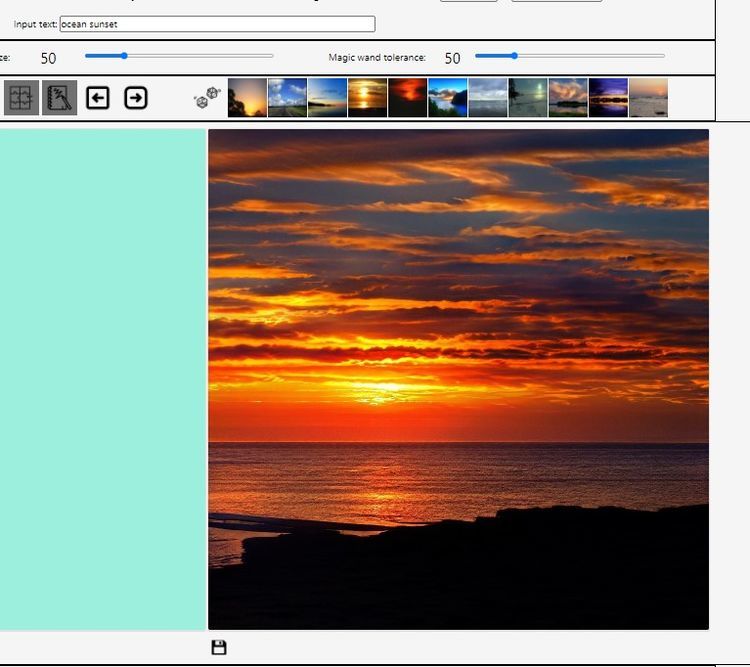Choose fourth thumbnail with golden sun reflection
Viewport: 750px width, 667px height.
pyautogui.click(x=368, y=98)
